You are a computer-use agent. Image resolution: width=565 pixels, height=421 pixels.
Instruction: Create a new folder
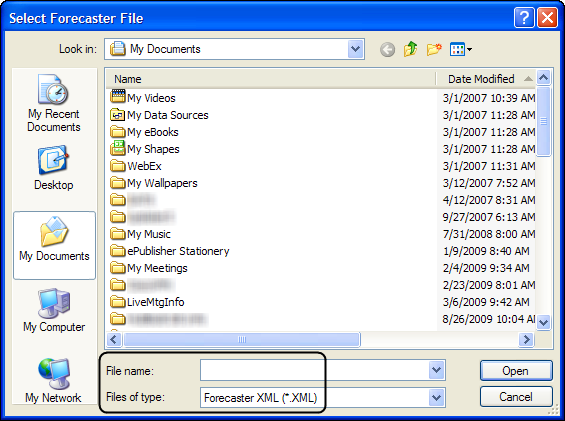coord(434,49)
